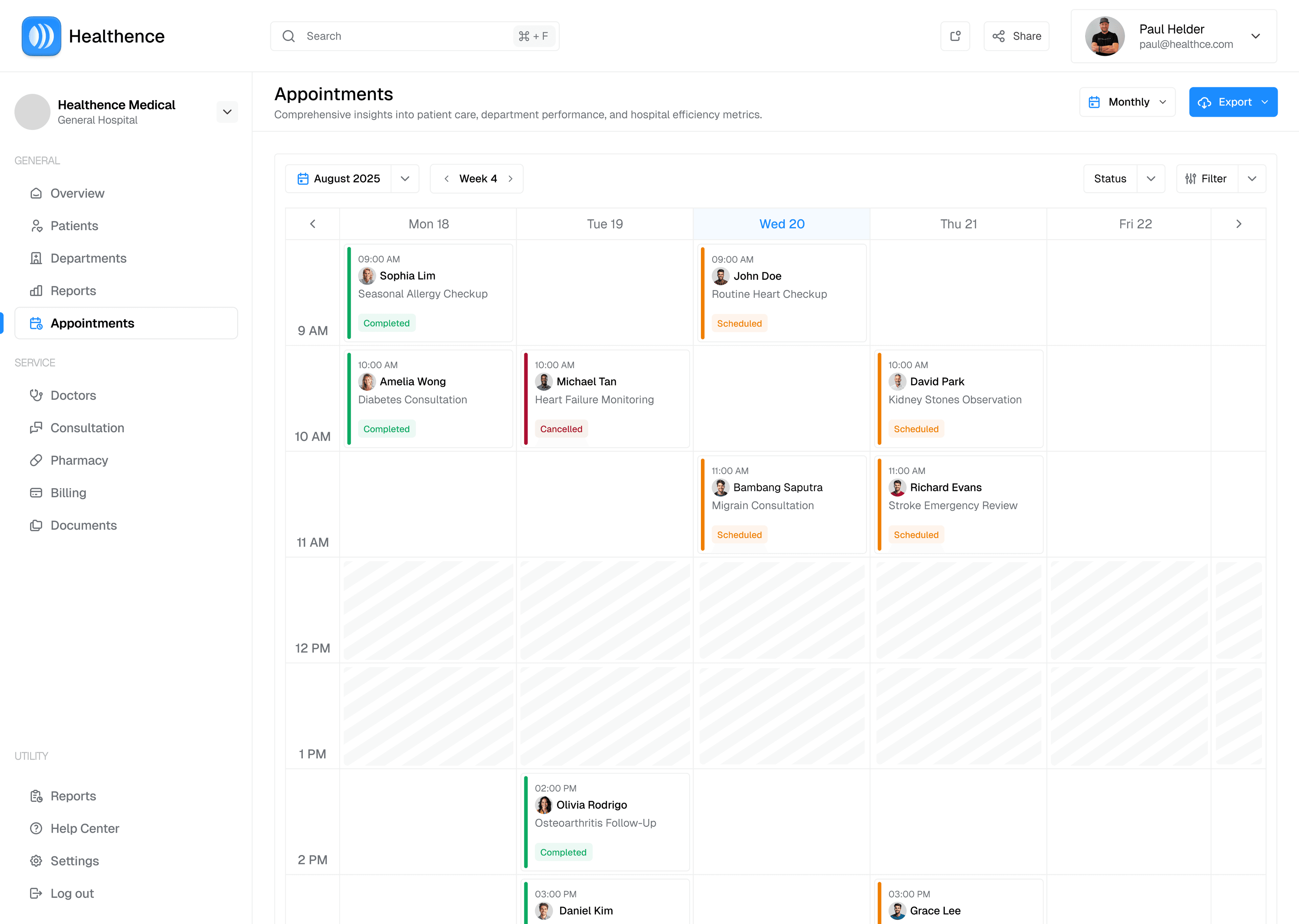Open Overview in the sidebar

pos(126,194)
